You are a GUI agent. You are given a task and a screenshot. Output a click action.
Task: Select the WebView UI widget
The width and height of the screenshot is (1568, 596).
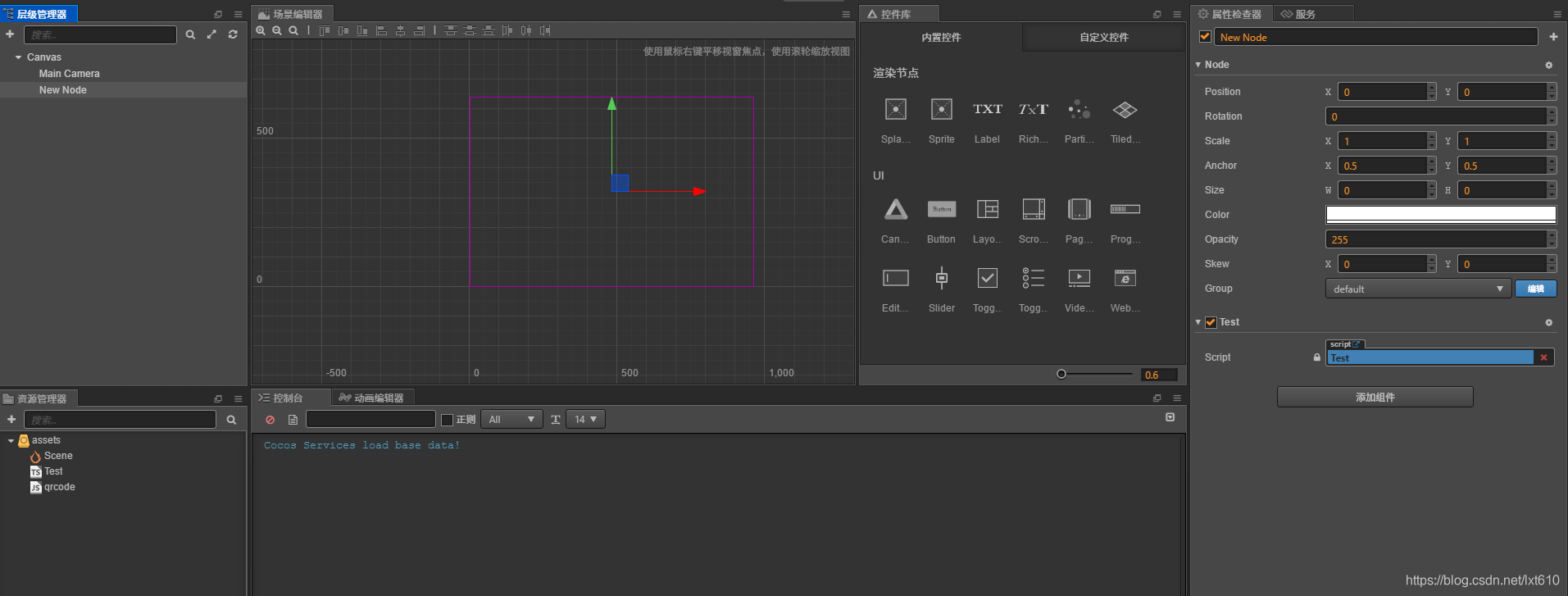1125,278
